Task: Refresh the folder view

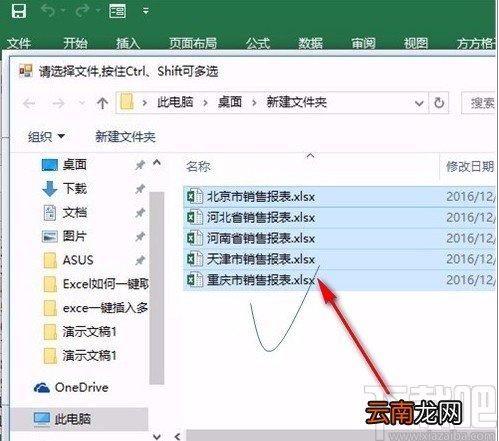Action: coord(439,103)
